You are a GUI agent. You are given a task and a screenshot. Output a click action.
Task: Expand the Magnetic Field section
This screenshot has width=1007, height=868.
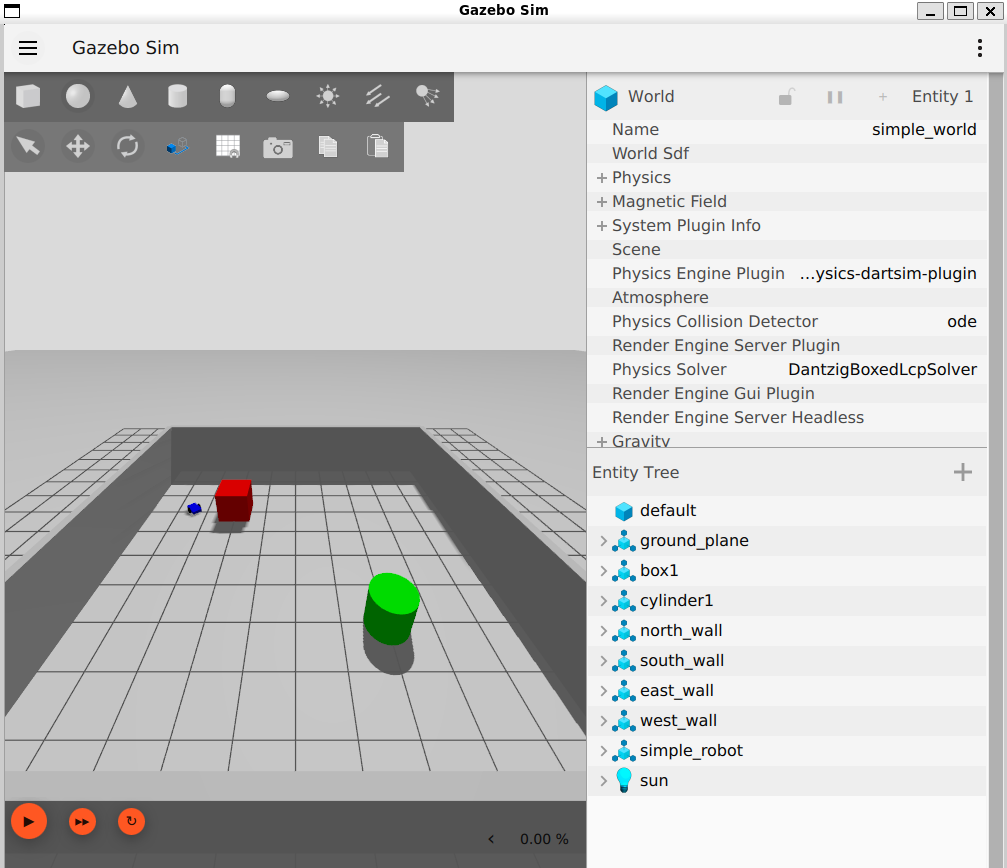pos(602,202)
